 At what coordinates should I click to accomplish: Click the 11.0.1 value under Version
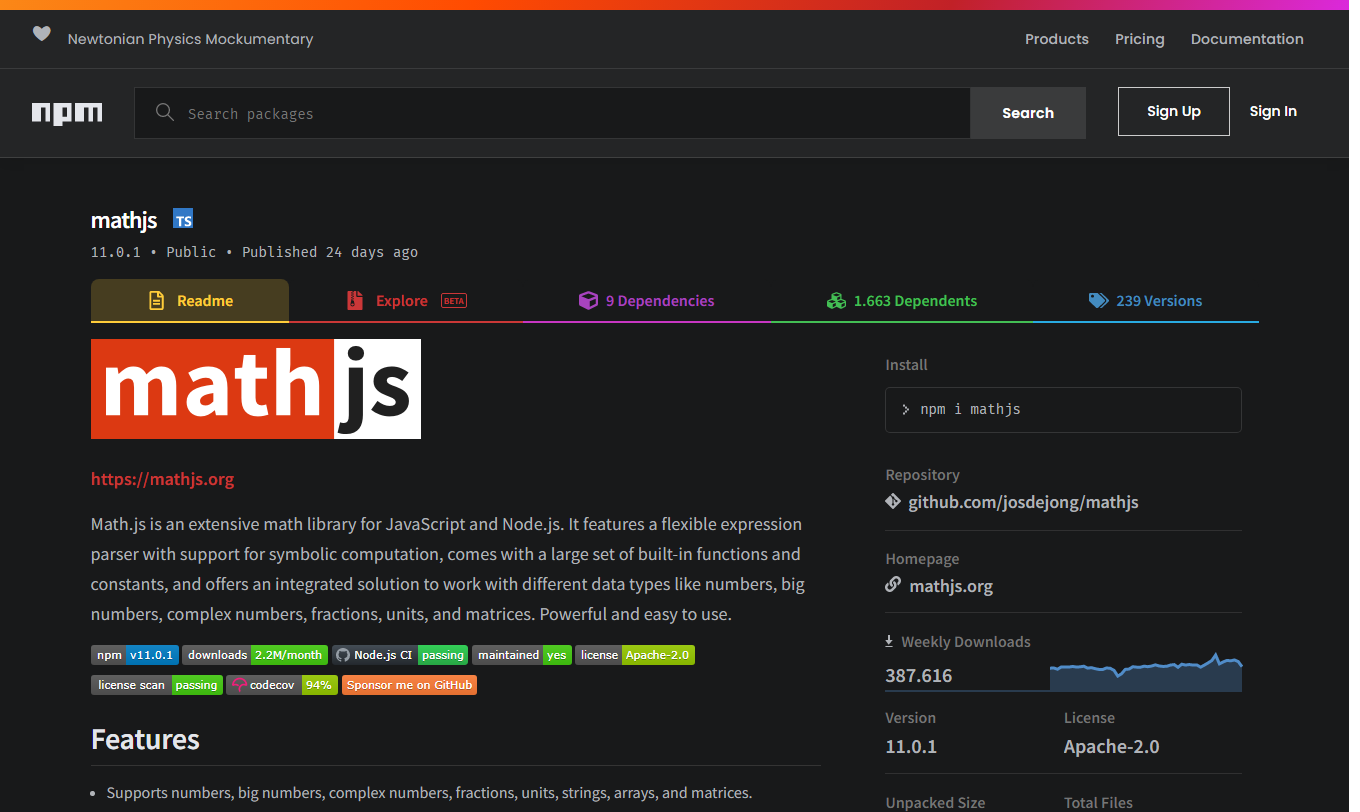click(911, 746)
